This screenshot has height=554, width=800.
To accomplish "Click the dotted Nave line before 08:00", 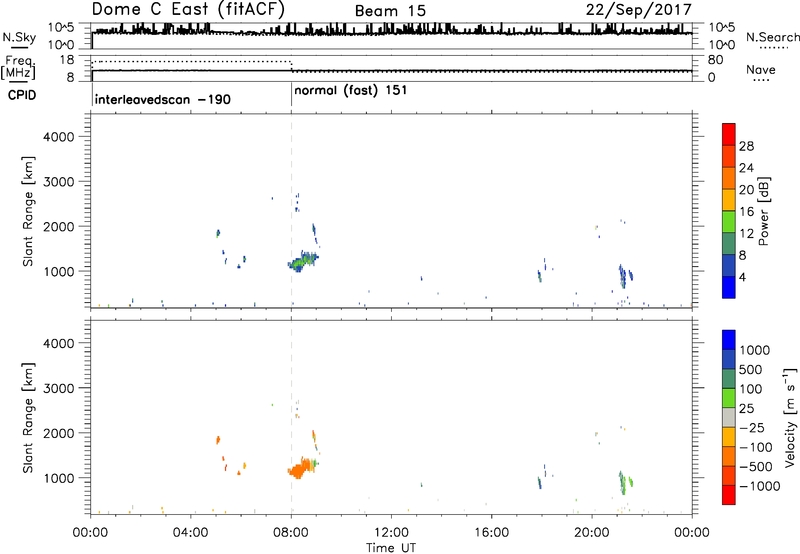I will point(191,62).
